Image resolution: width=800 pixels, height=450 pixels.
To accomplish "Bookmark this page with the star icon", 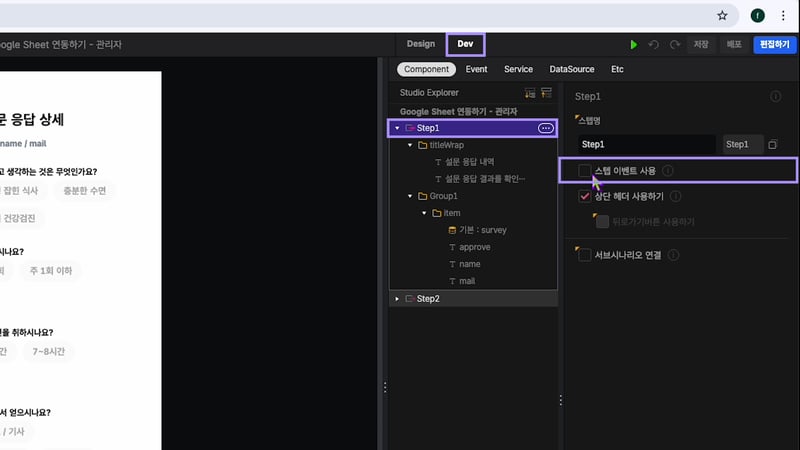I will tap(722, 16).
